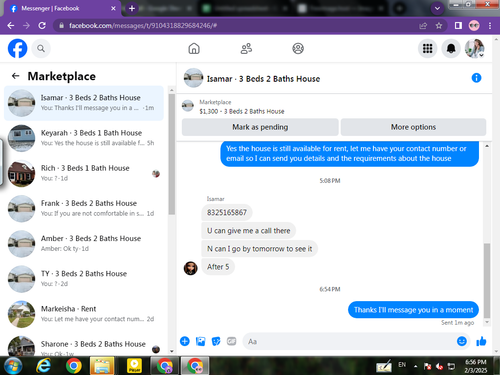
Task: Open TY 3 Beds 2 Baths House conversation
Action: tap(84, 279)
